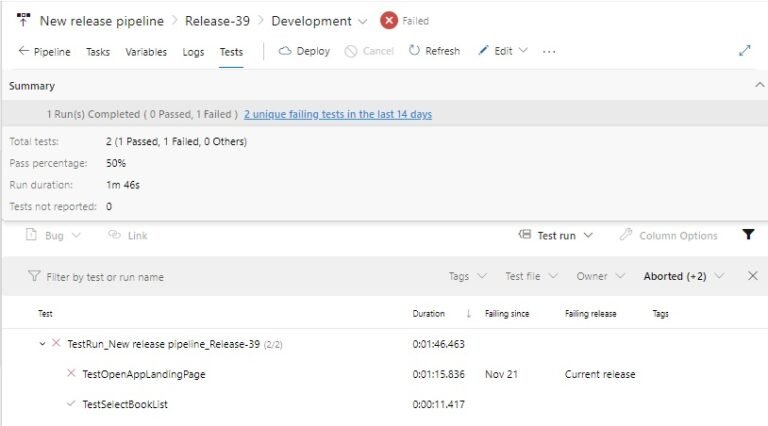This screenshot has width=768, height=426.
Task: Open the more options ellipsis menu
Action: pos(549,51)
